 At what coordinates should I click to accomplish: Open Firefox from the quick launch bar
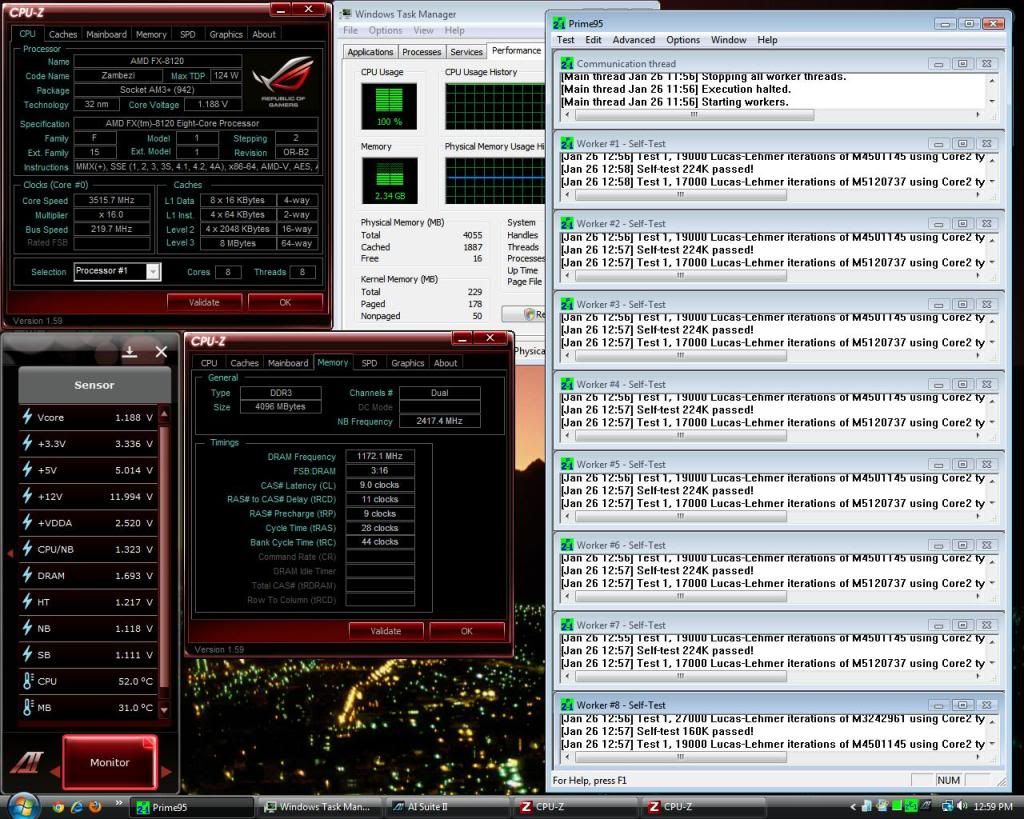click(x=95, y=806)
